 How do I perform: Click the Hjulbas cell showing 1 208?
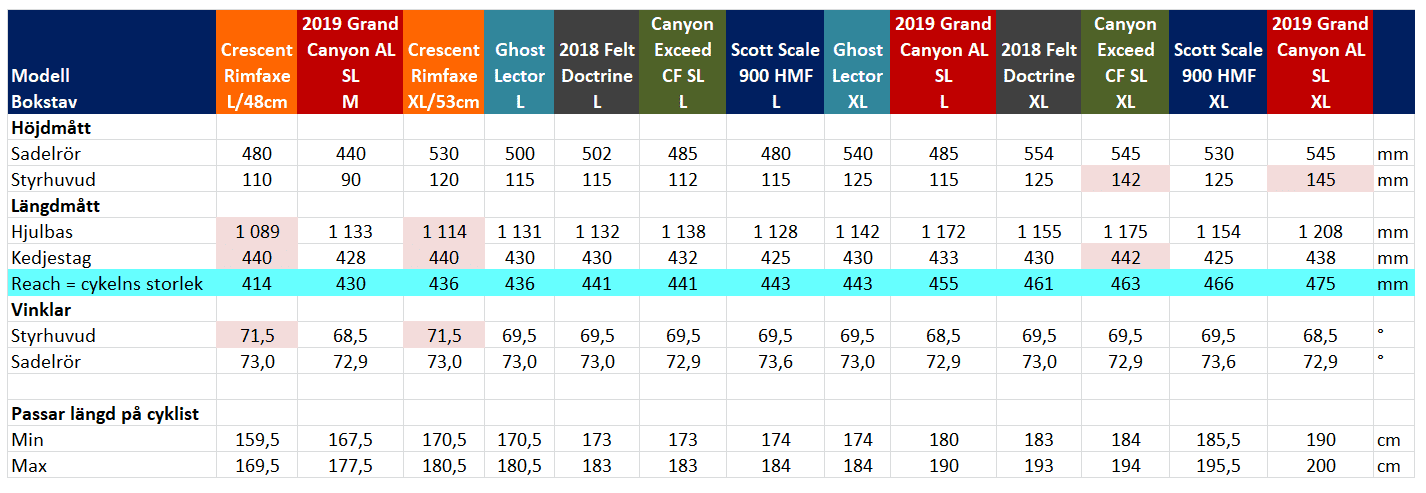[x=1320, y=231]
